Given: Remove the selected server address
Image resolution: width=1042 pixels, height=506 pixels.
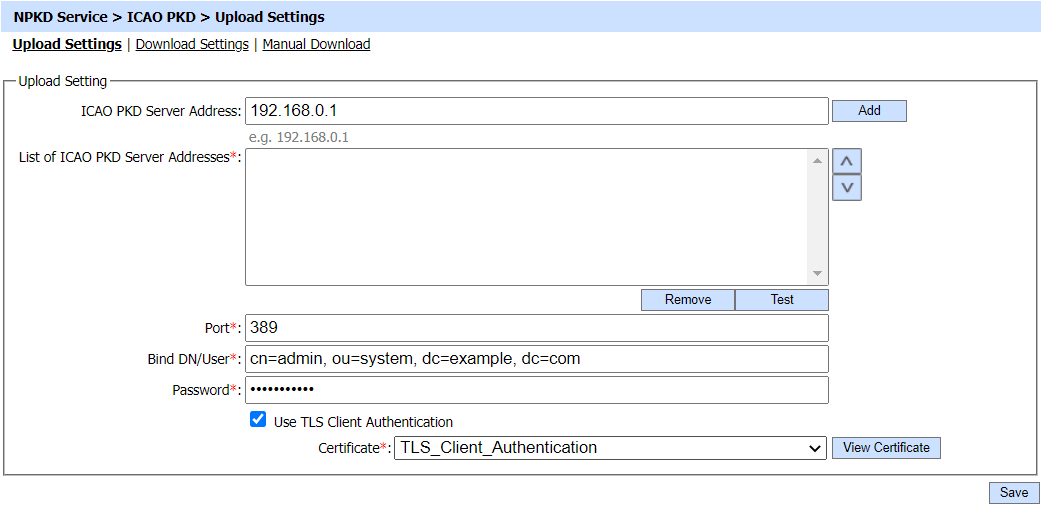Looking at the screenshot, I should click(688, 300).
